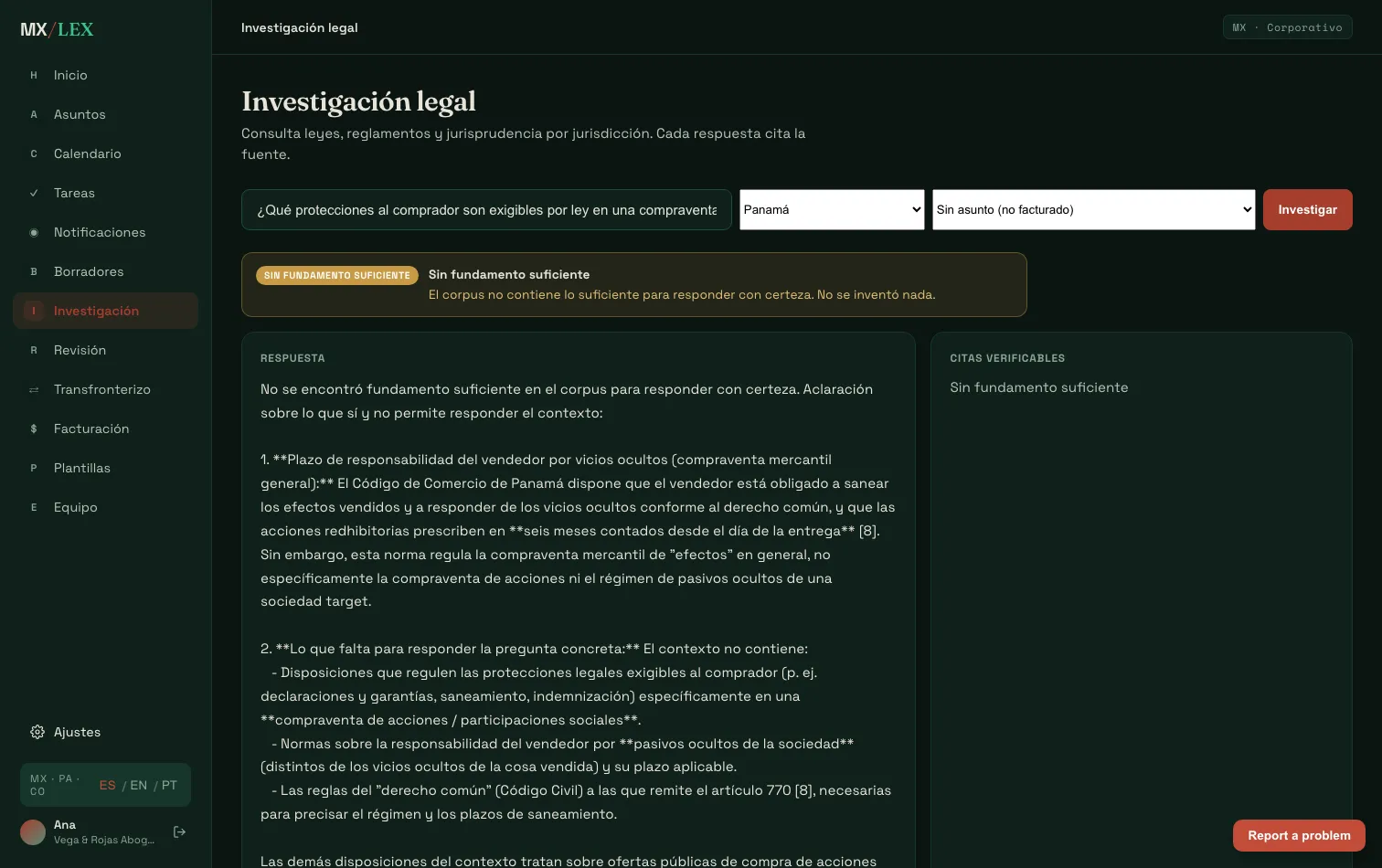Click the Calendario letter icon

34,153
